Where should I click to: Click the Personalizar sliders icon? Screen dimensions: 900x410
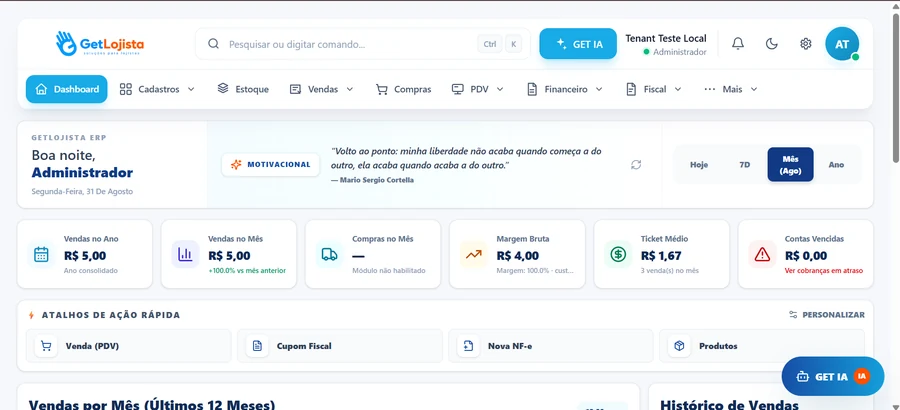[793, 315]
